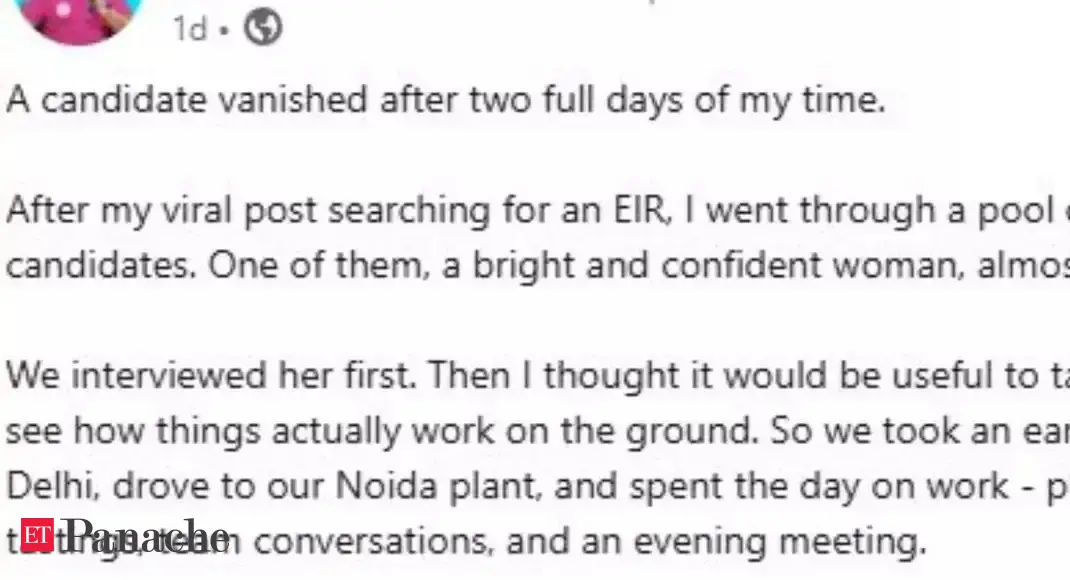This screenshot has height=580, width=1070.
Task: Click the words "viral post"
Action: (246, 211)
